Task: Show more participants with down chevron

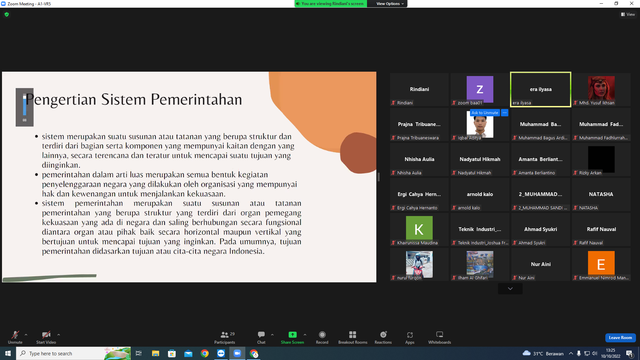Action: tap(510, 289)
